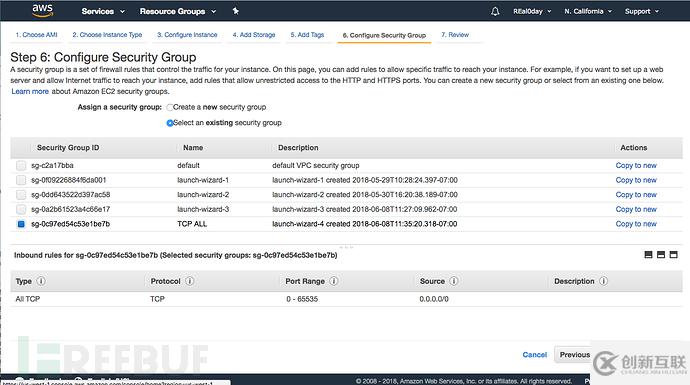Click the 0 - 65535 port range value
The height and width of the screenshot is (385, 690).
click(302, 299)
